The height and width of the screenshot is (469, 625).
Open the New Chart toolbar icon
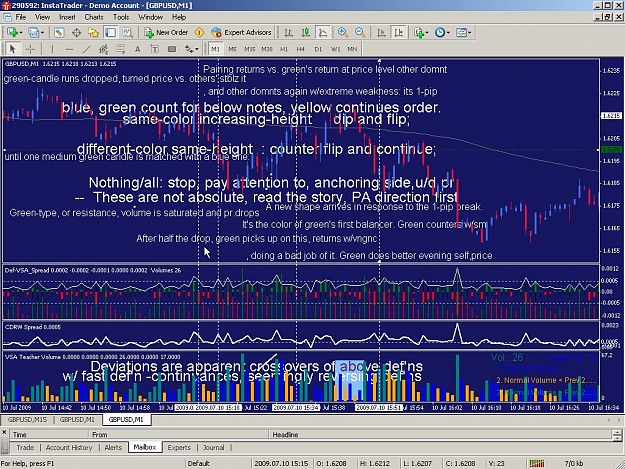coord(12,32)
